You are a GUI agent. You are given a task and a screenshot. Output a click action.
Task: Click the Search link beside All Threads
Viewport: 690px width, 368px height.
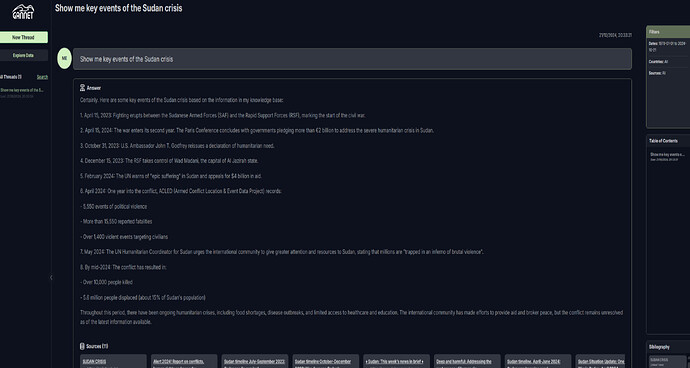42,77
